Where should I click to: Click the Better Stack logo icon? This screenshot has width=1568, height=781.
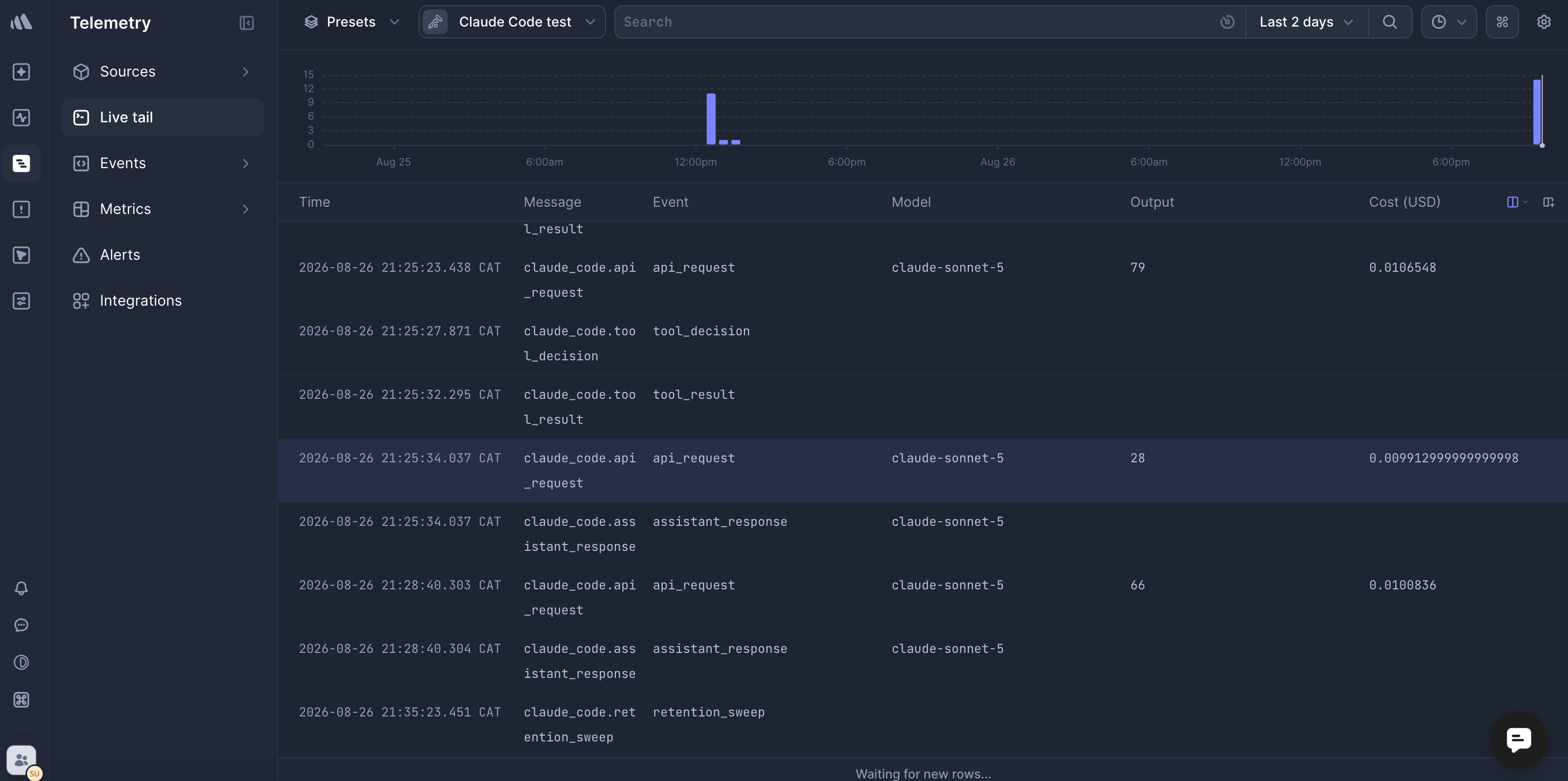pos(21,22)
